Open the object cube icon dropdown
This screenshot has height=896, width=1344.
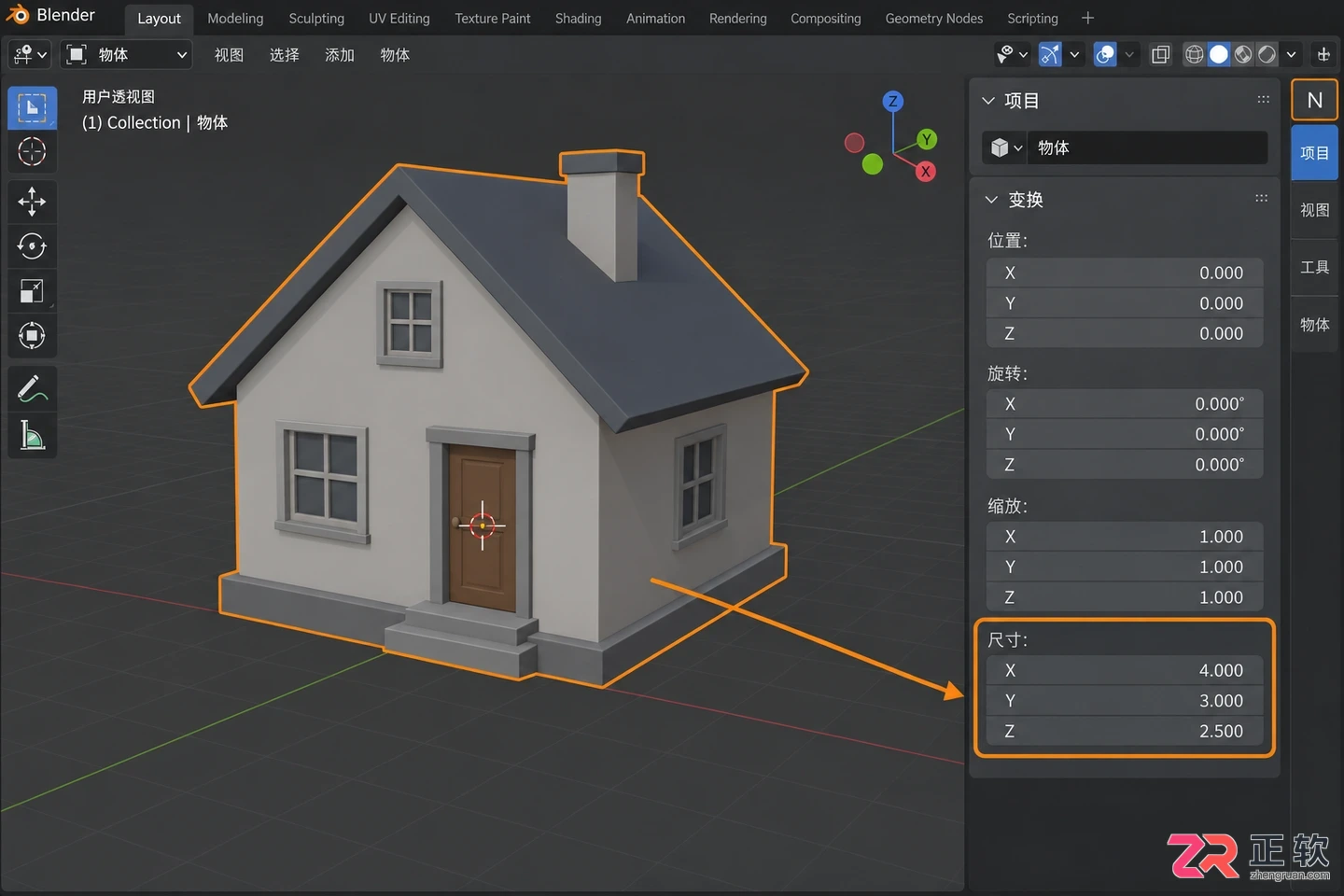pyautogui.click(x=1005, y=147)
